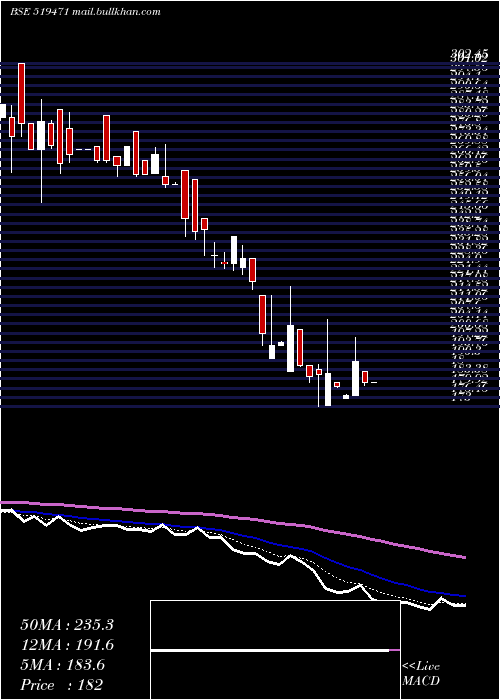Click the <<Live MACD label

click(x=421, y=674)
